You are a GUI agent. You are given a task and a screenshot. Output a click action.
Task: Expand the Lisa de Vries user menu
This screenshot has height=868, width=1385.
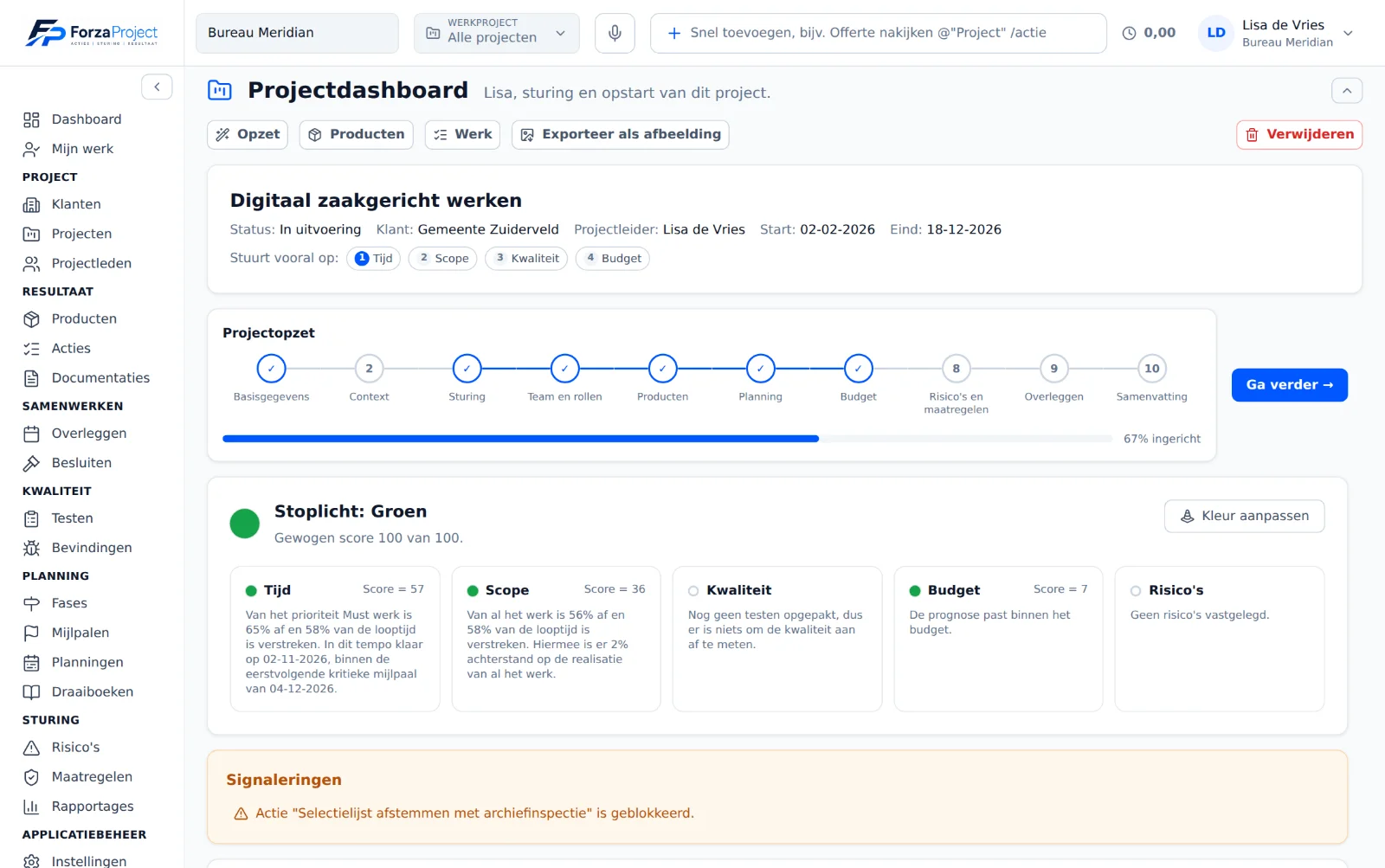pos(1276,33)
